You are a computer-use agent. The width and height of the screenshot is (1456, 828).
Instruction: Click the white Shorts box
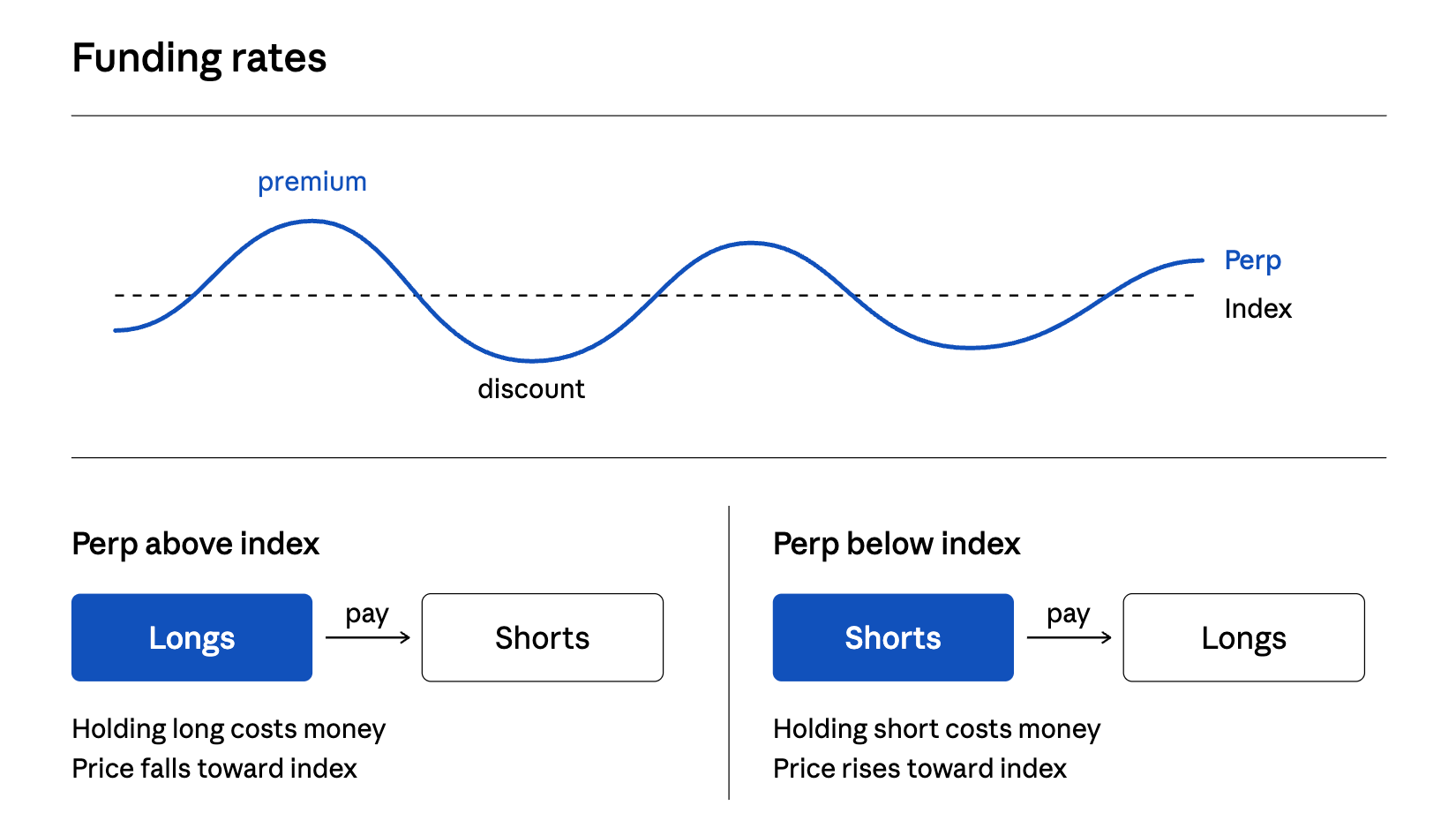click(x=542, y=637)
